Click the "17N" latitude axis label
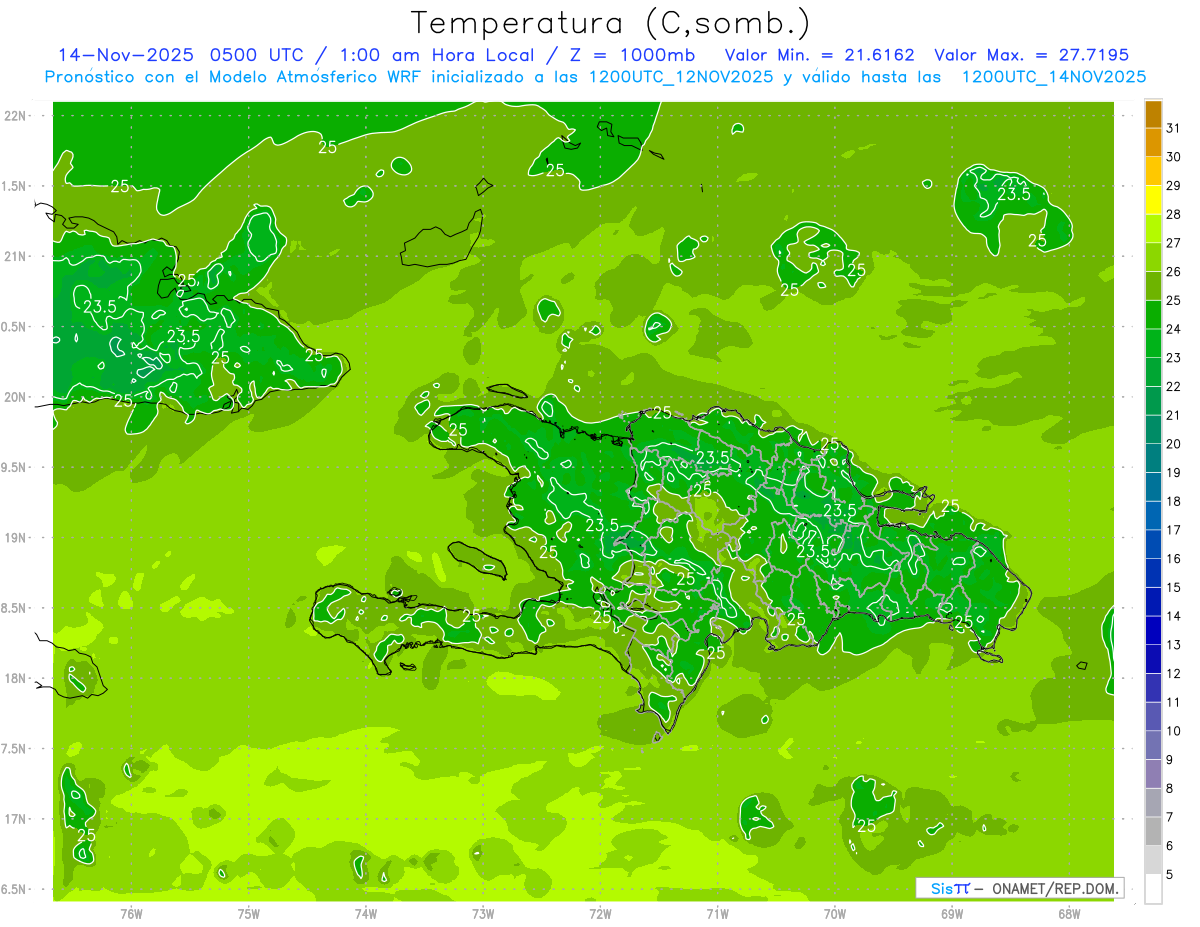Viewport: 1200px width, 927px height. [x=16, y=819]
